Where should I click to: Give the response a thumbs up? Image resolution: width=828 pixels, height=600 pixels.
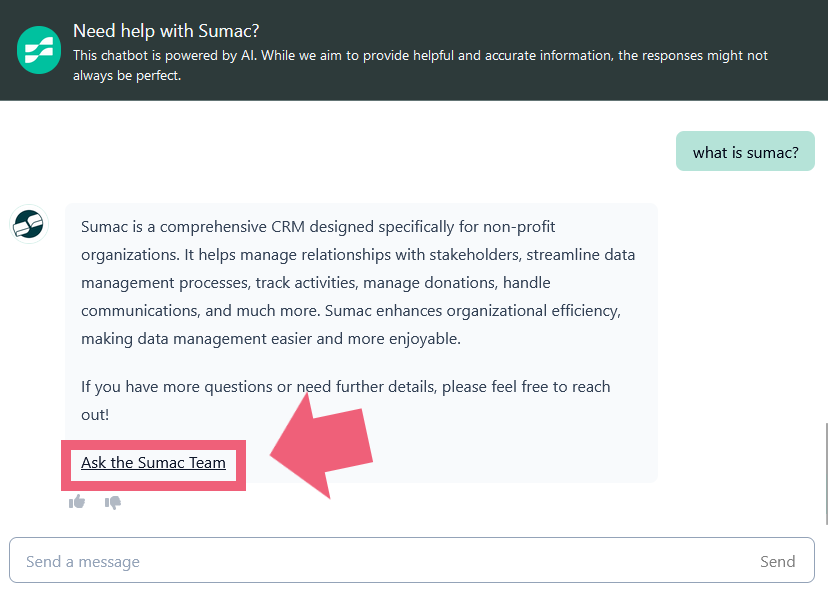pyautogui.click(x=77, y=501)
